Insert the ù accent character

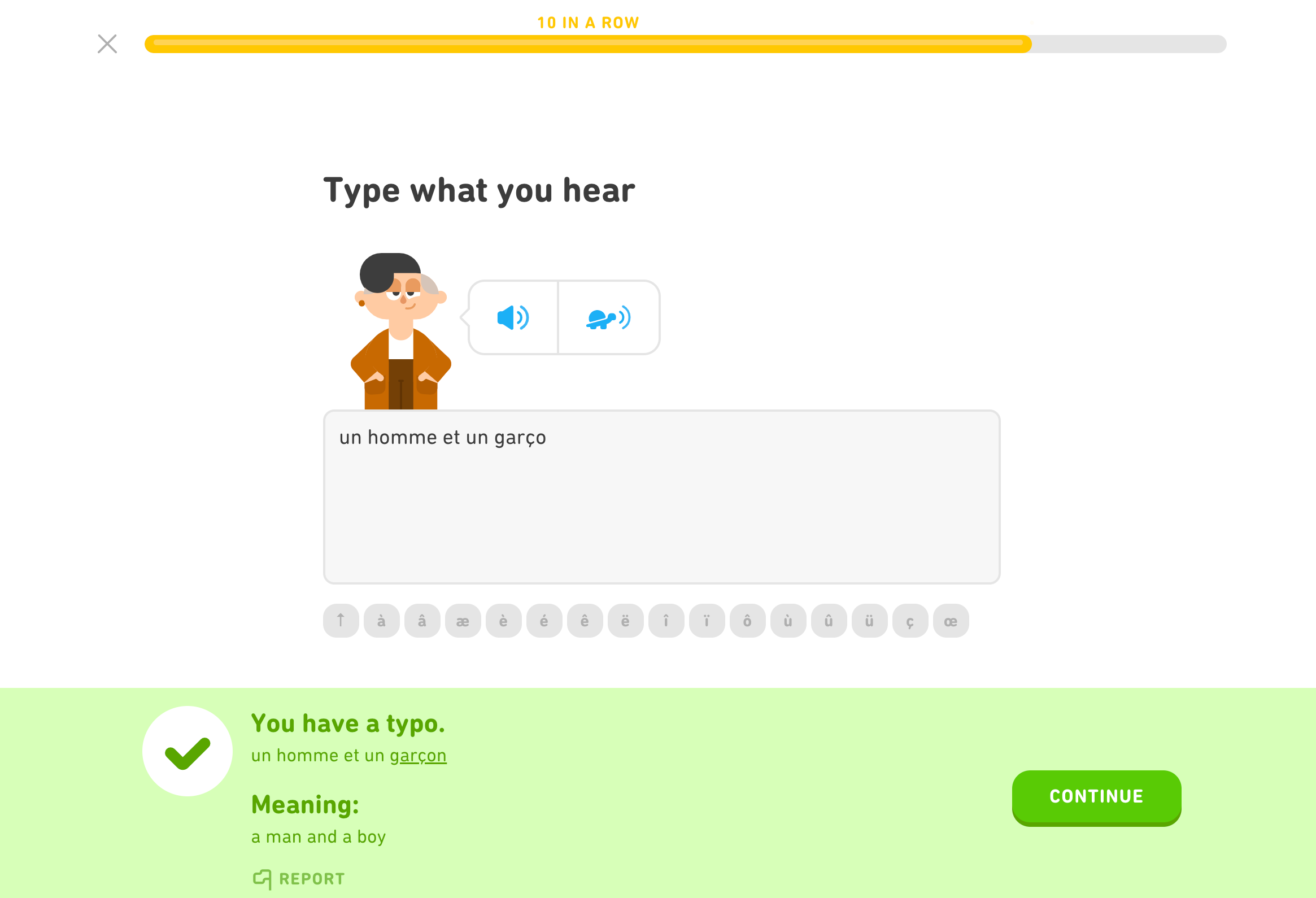[788, 621]
